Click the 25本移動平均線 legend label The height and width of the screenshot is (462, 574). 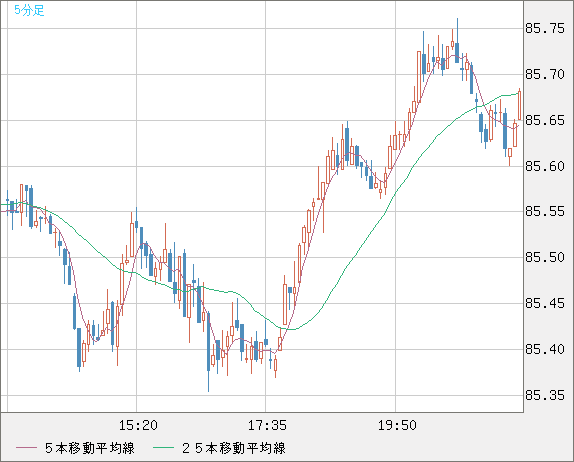coord(234,448)
